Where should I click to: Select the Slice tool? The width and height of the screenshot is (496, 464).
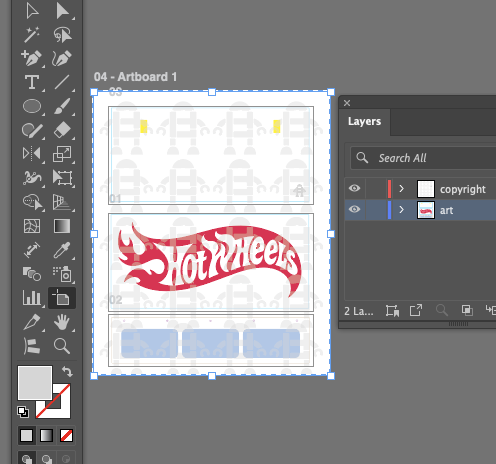point(32,322)
